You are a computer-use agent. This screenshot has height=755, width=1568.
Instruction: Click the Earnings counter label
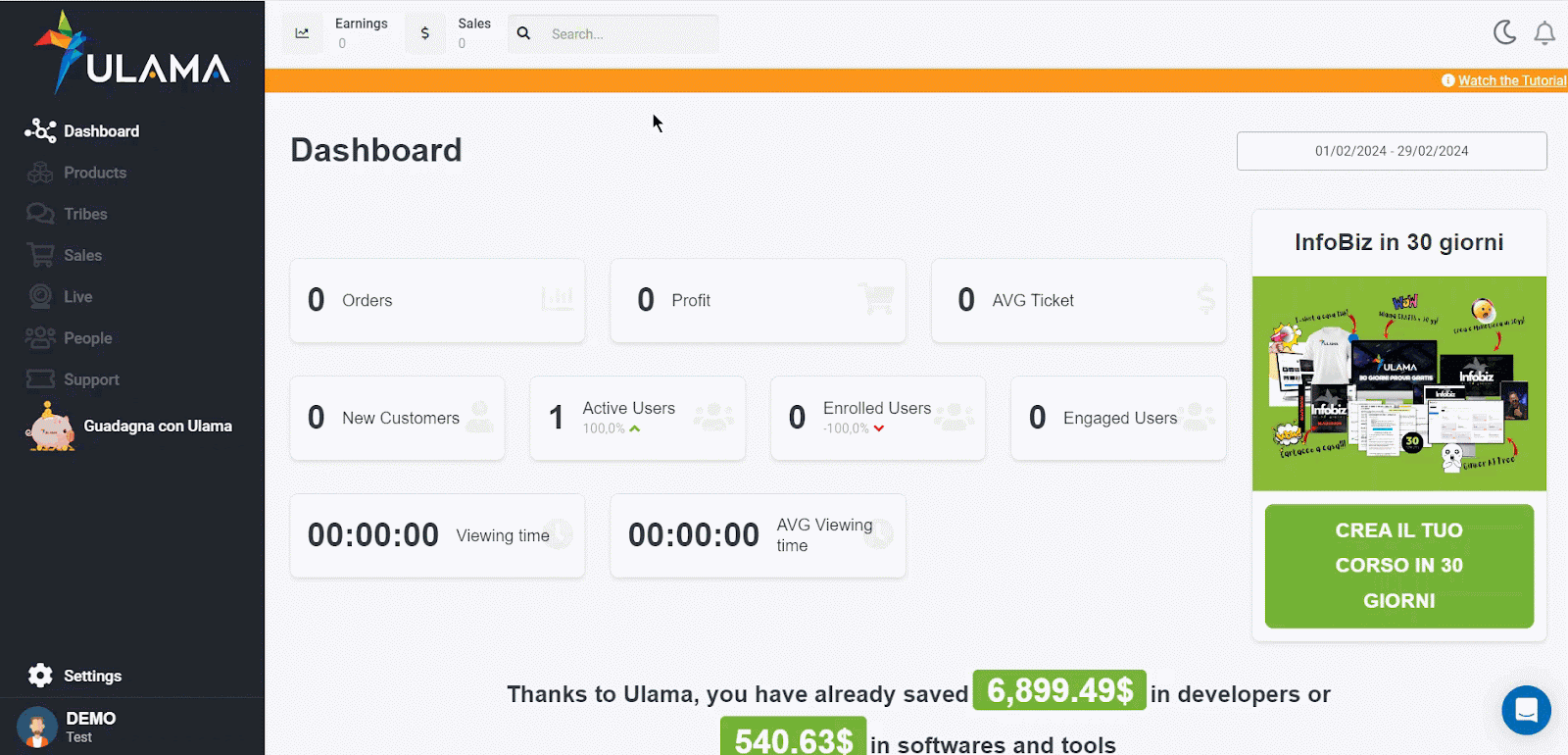tap(362, 24)
